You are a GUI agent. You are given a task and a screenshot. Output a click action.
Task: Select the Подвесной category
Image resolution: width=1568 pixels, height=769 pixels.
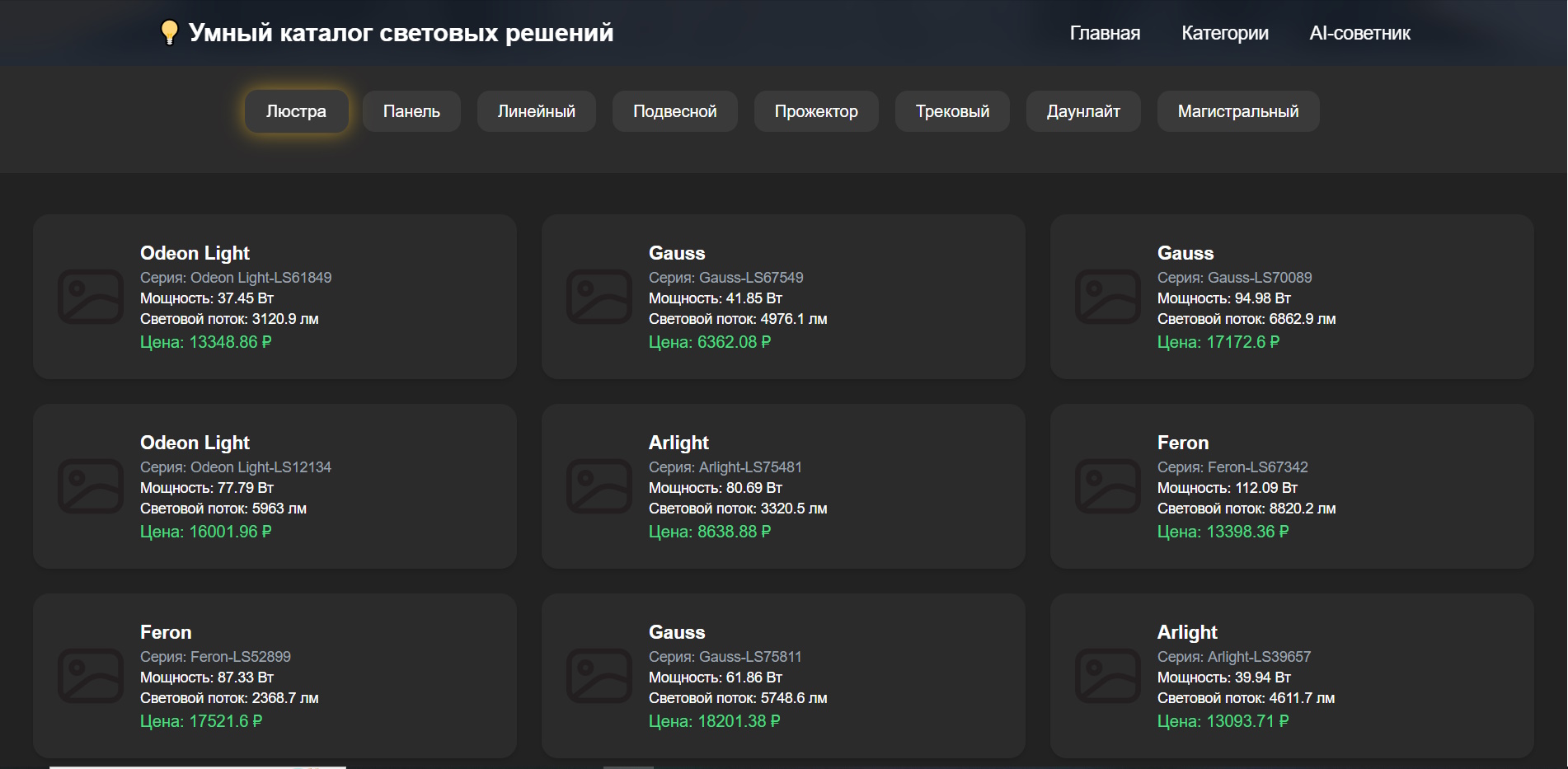click(x=674, y=111)
